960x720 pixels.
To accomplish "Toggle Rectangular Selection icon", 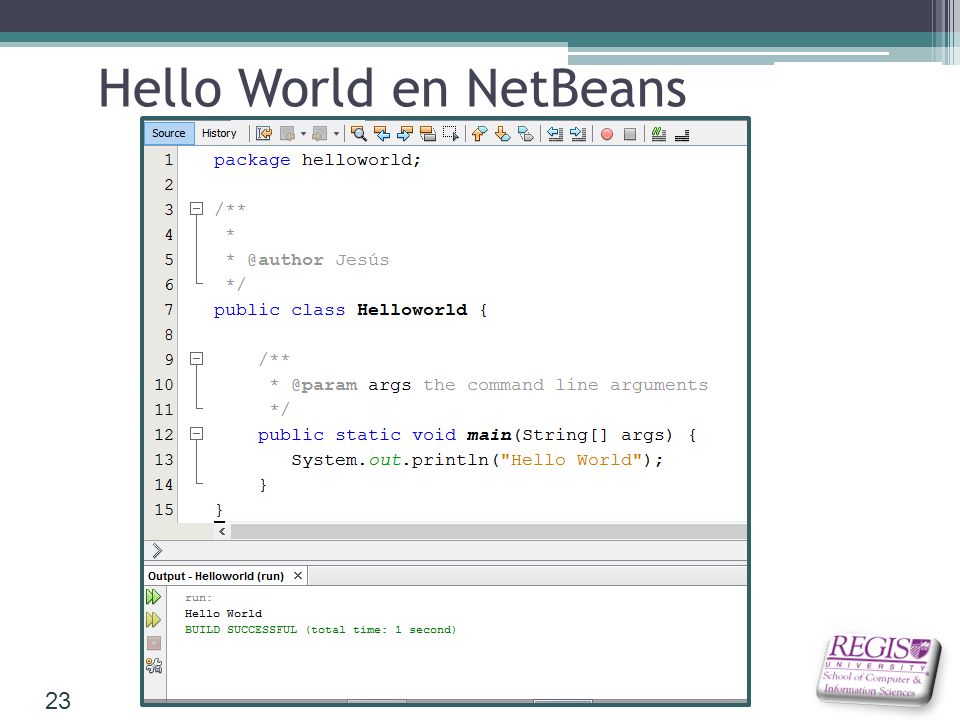I will pos(451,133).
